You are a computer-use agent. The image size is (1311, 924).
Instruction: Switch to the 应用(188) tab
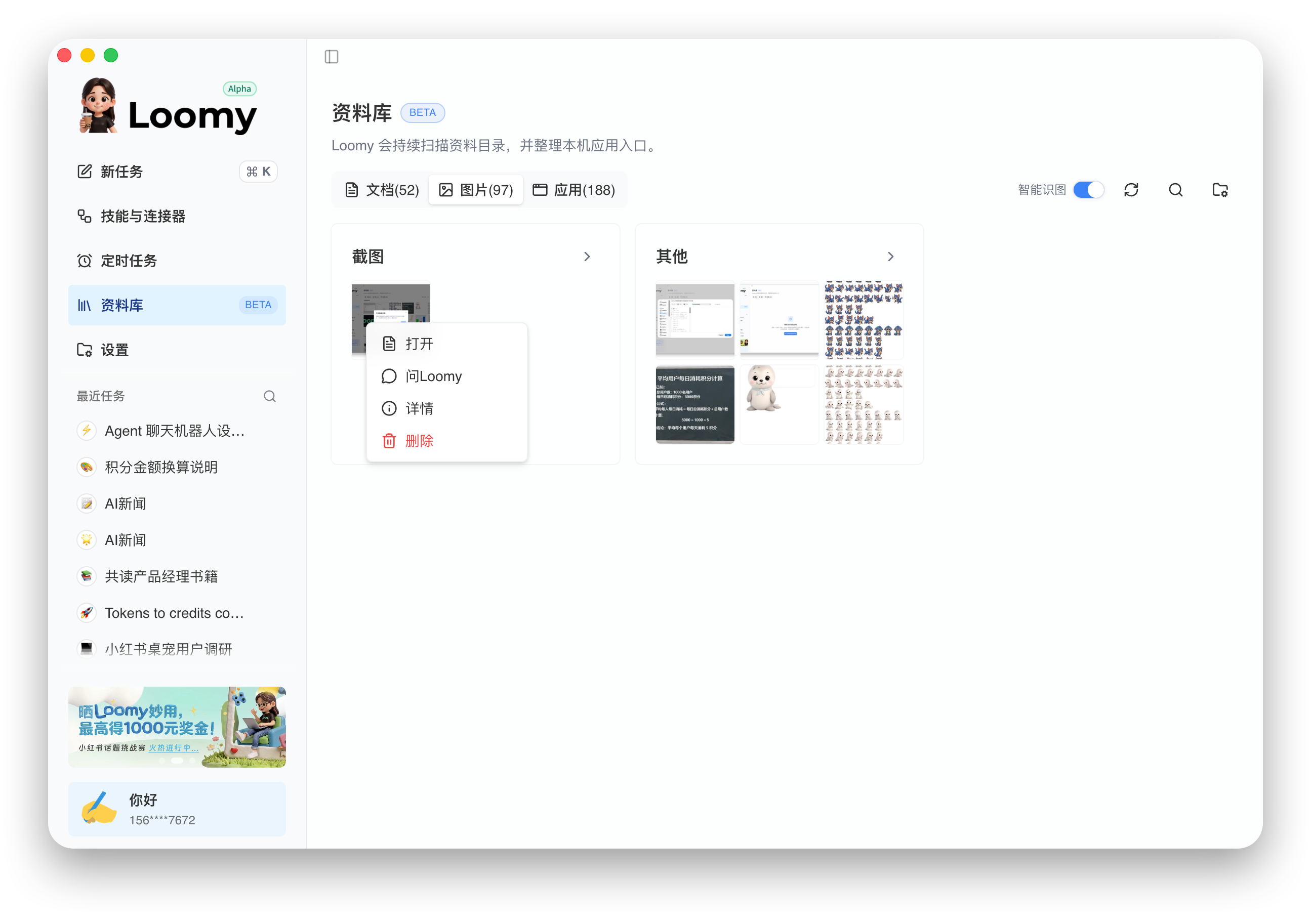pyautogui.click(x=574, y=189)
